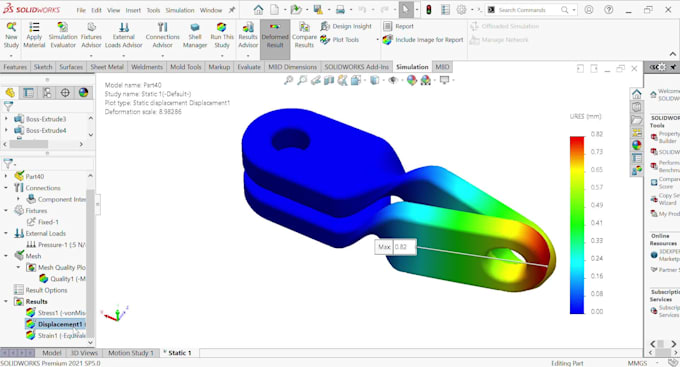Click the Zoom to Fit icon
Viewport: 680px width, 367px height.
coord(288,80)
